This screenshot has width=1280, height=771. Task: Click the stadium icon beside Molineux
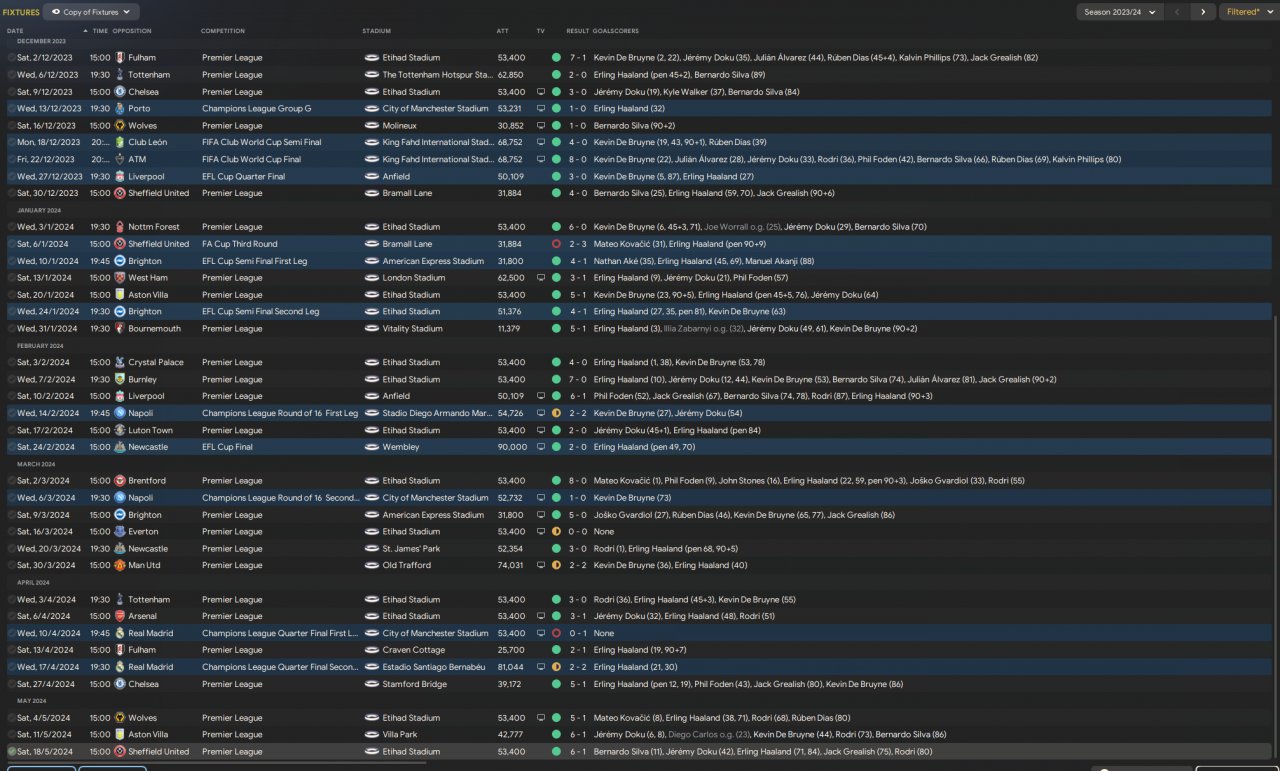[x=371, y=126]
